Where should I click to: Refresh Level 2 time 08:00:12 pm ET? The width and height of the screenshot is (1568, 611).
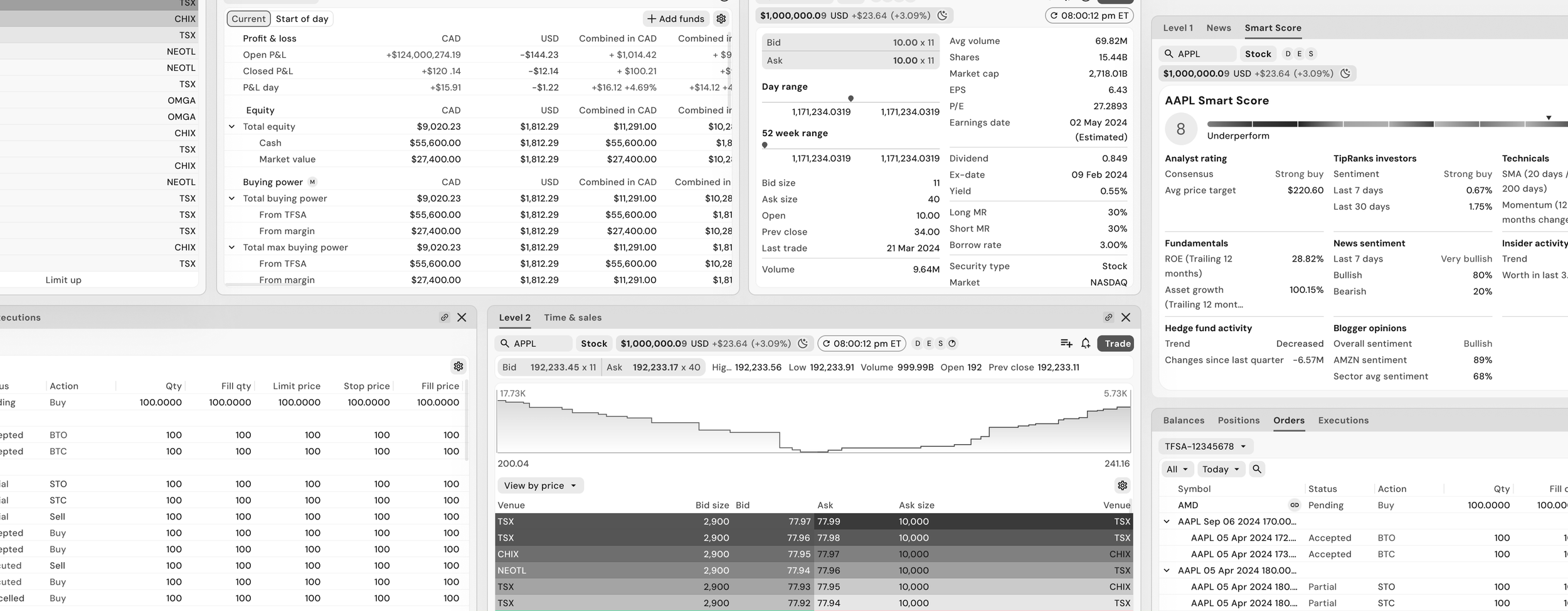[862, 344]
